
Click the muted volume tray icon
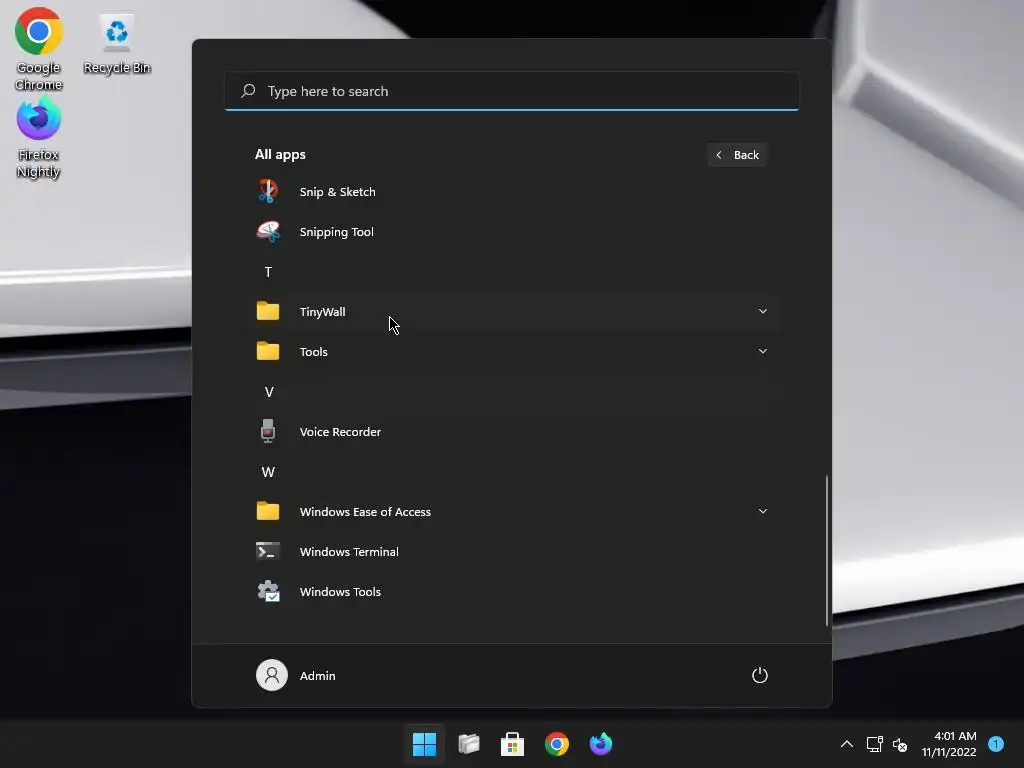pos(900,744)
